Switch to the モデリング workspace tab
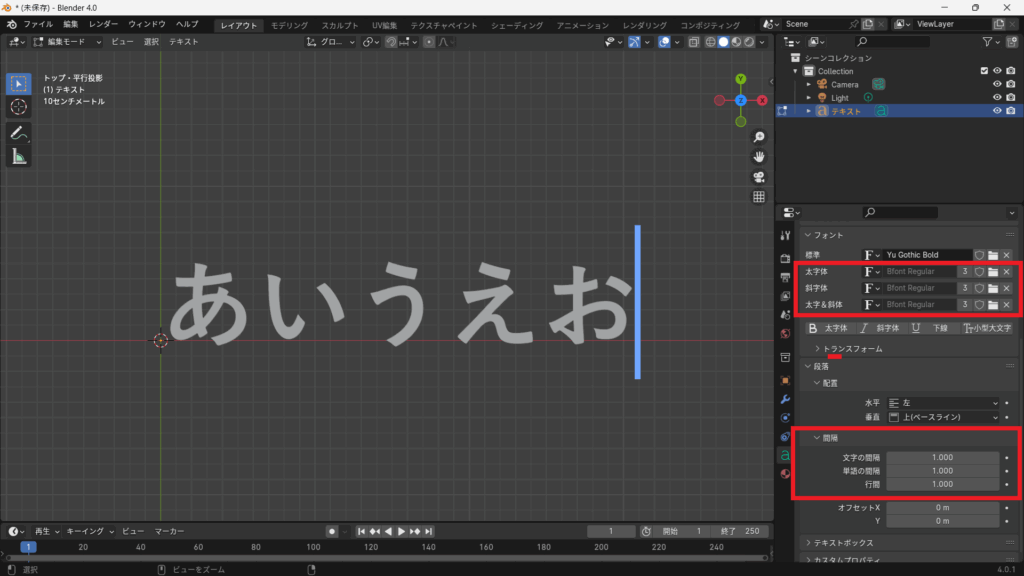The height and width of the screenshot is (576, 1024). pos(290,25)
